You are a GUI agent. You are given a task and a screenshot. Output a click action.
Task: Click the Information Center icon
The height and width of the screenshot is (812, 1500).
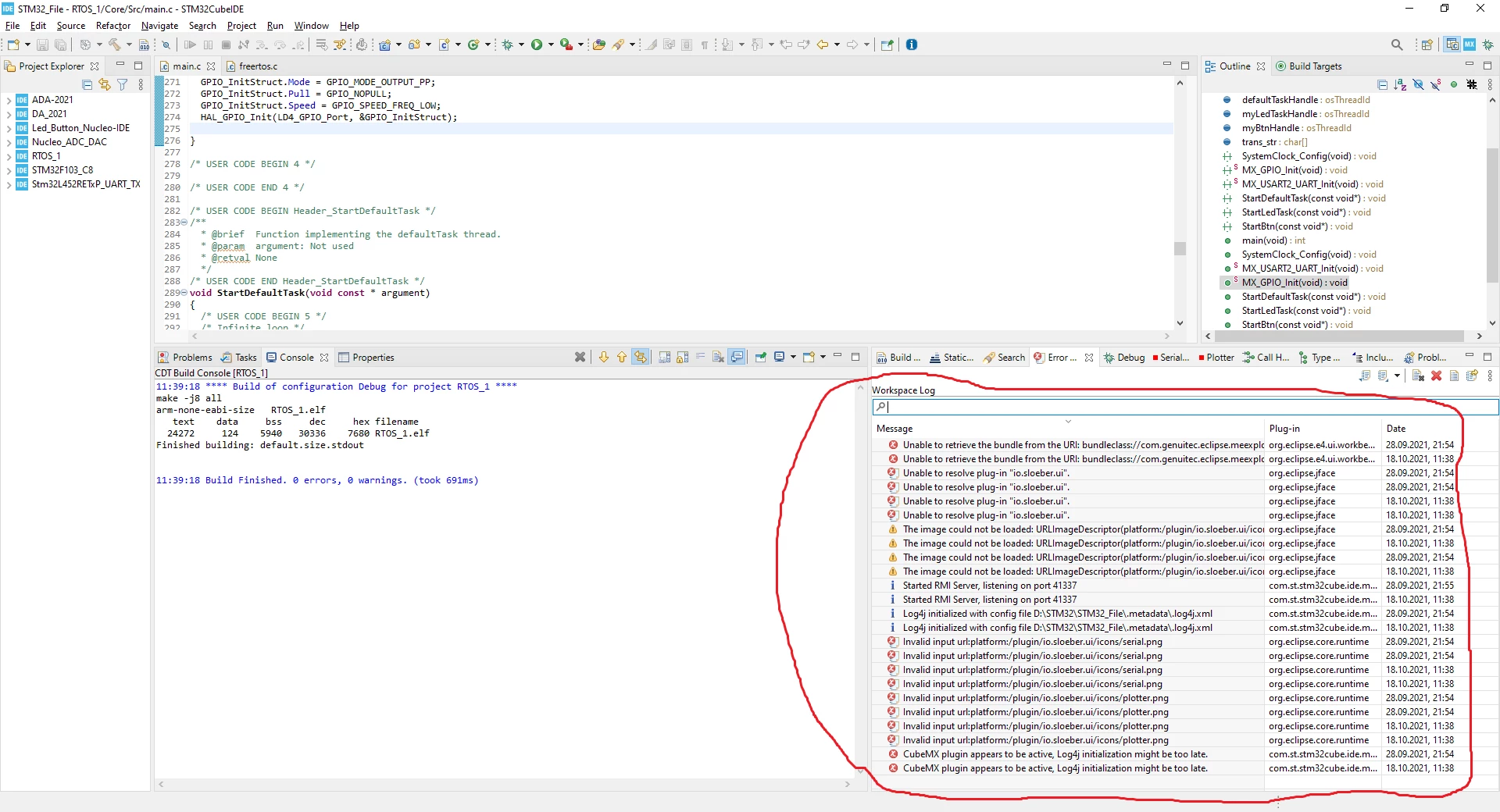911,45
